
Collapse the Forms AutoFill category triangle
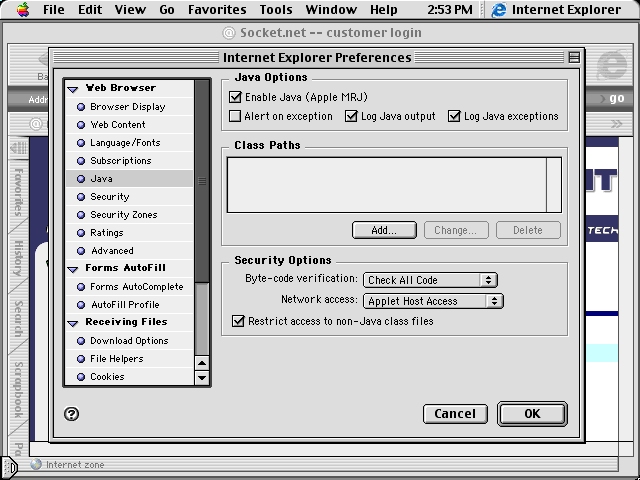pyautogui.click(x=73, y=269)
